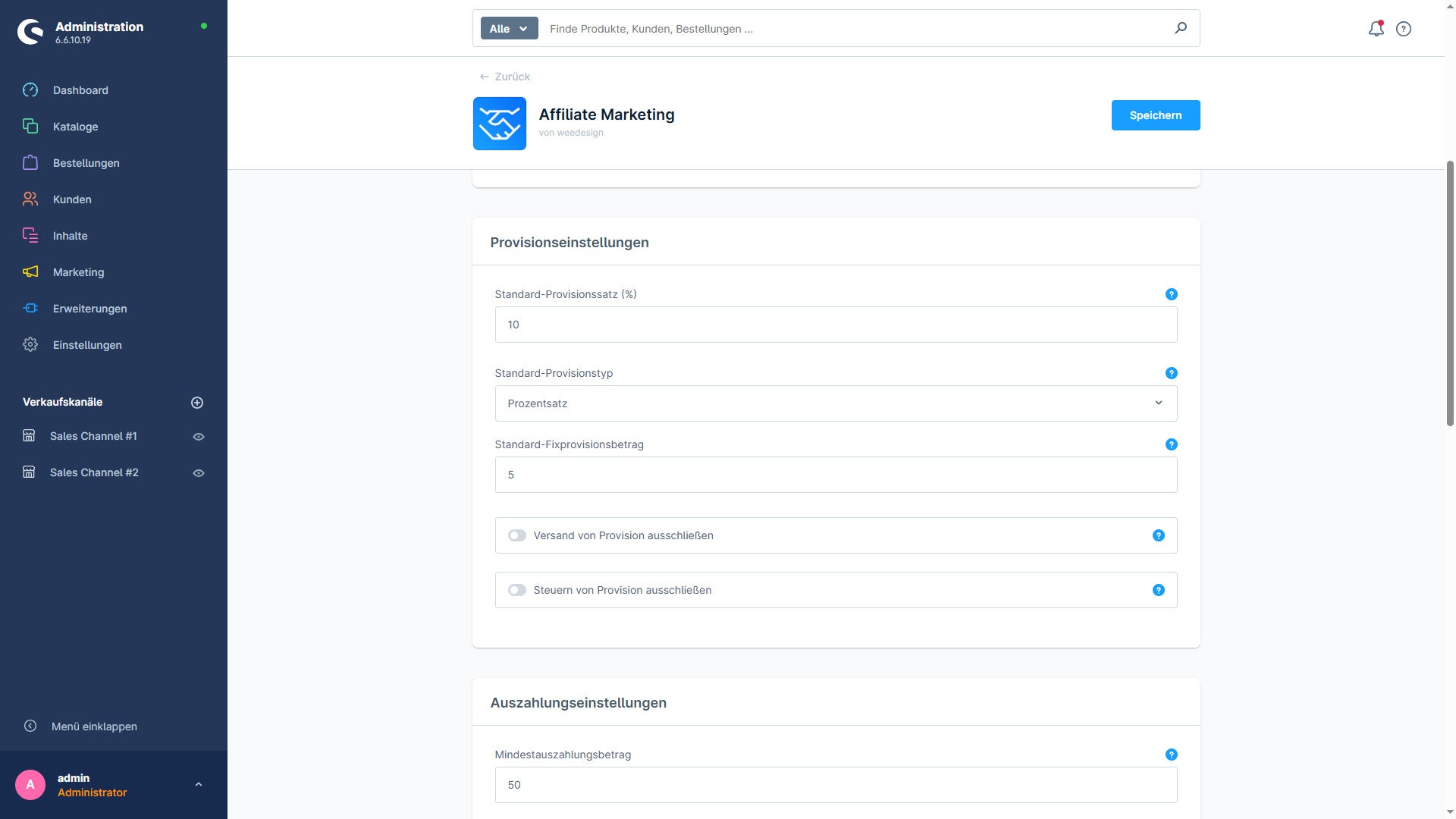Open Sales Channel #1
This screenshot has height=819, width=1456.
(x=93, y=436)
